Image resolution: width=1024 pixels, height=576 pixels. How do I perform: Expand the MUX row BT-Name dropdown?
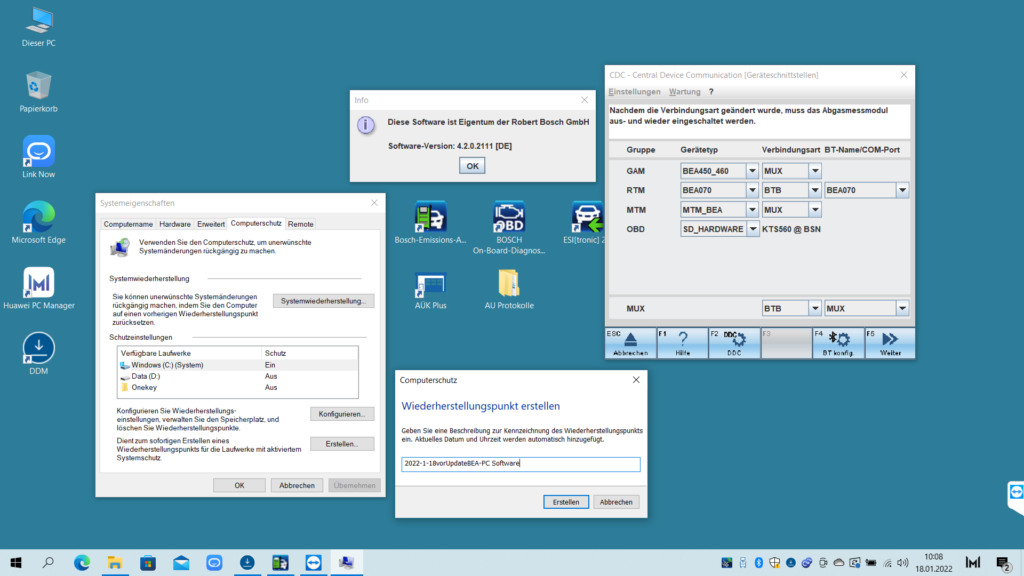[902, 308]
